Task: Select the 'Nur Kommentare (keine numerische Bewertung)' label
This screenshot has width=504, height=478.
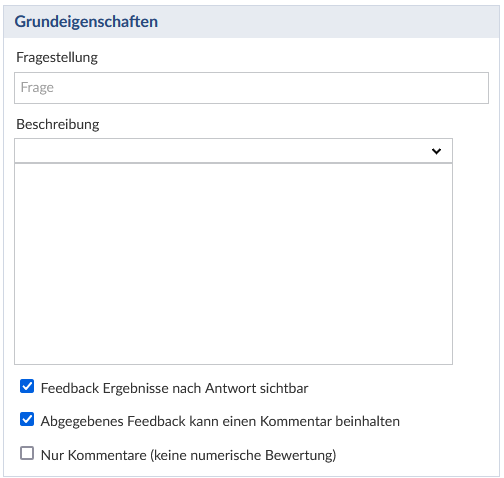Action: point(188,455)
